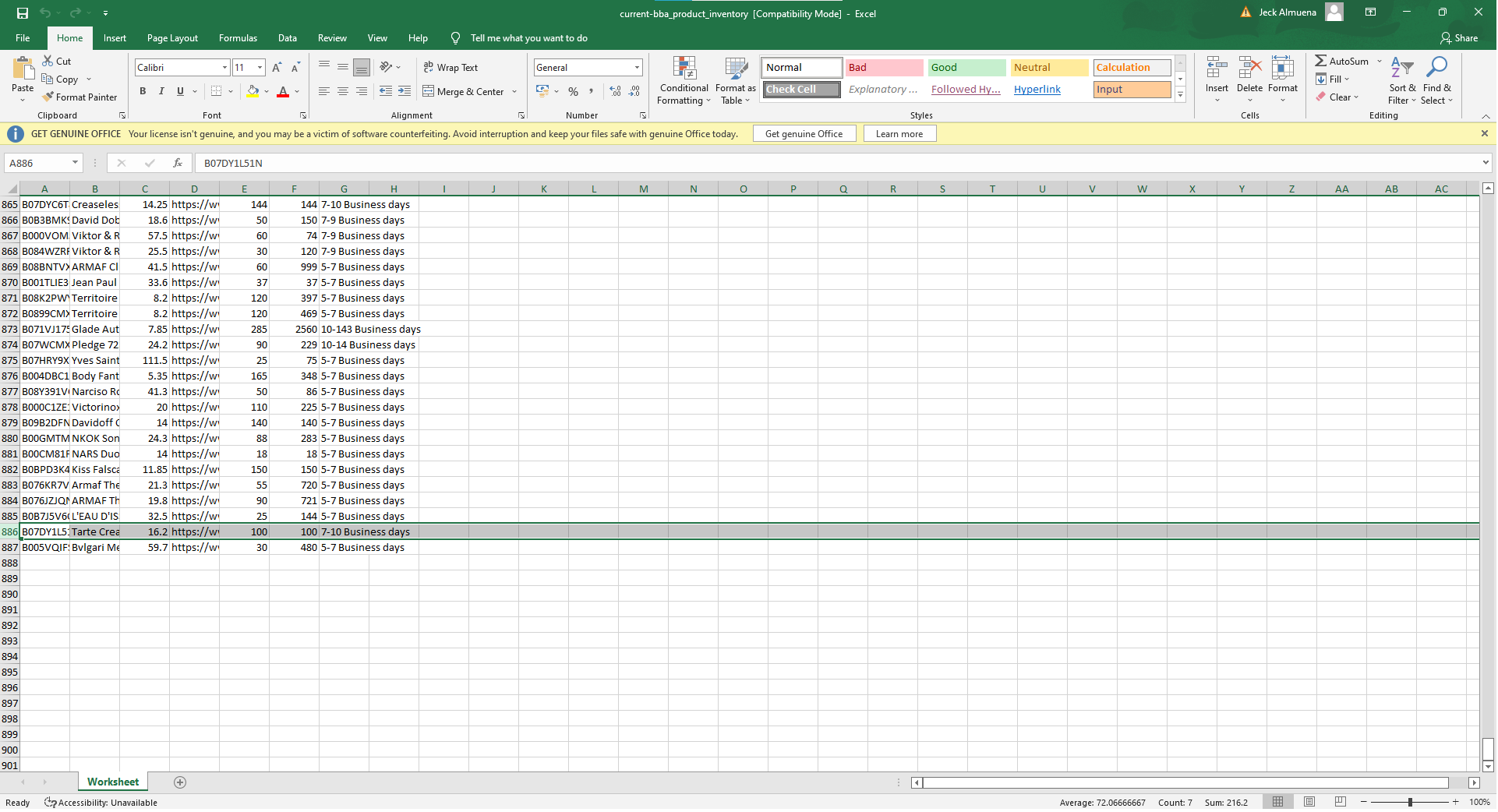Image resolution: width=1498 pixels, height=812 pixels.
Task: Select the middle align icon
Action: click(343, 68)
